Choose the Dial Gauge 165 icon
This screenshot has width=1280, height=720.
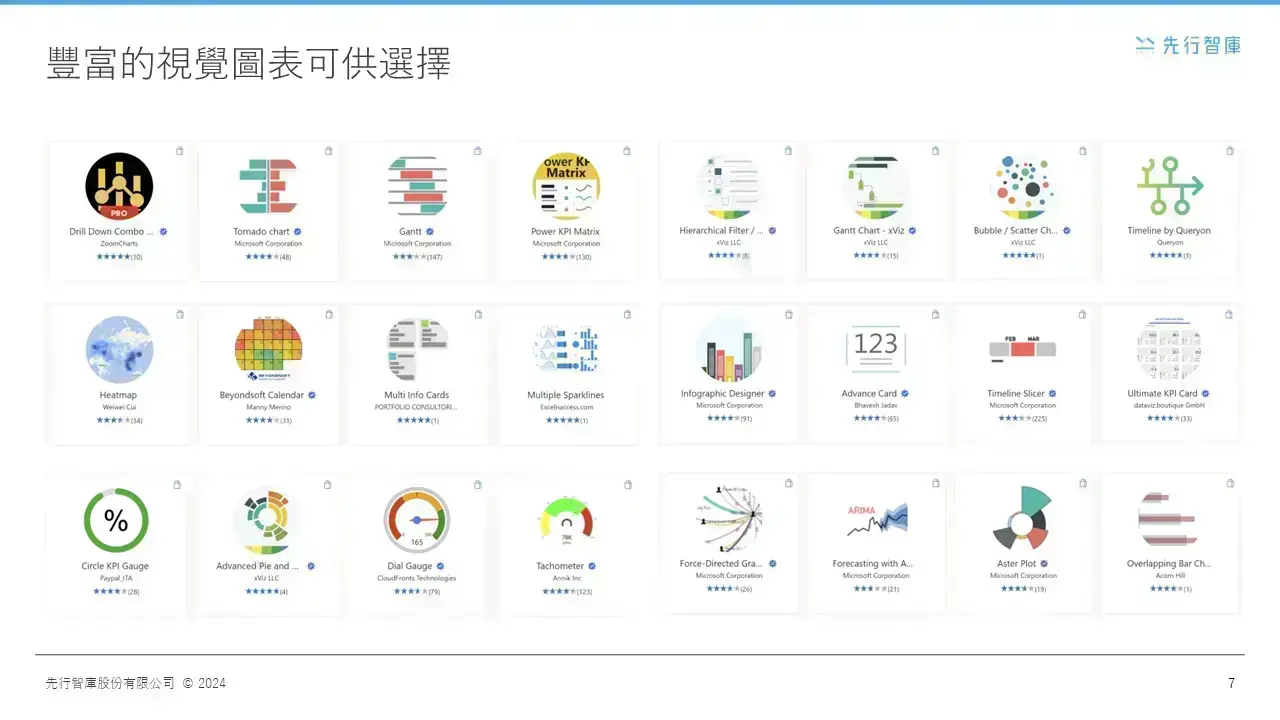[417, 520]
